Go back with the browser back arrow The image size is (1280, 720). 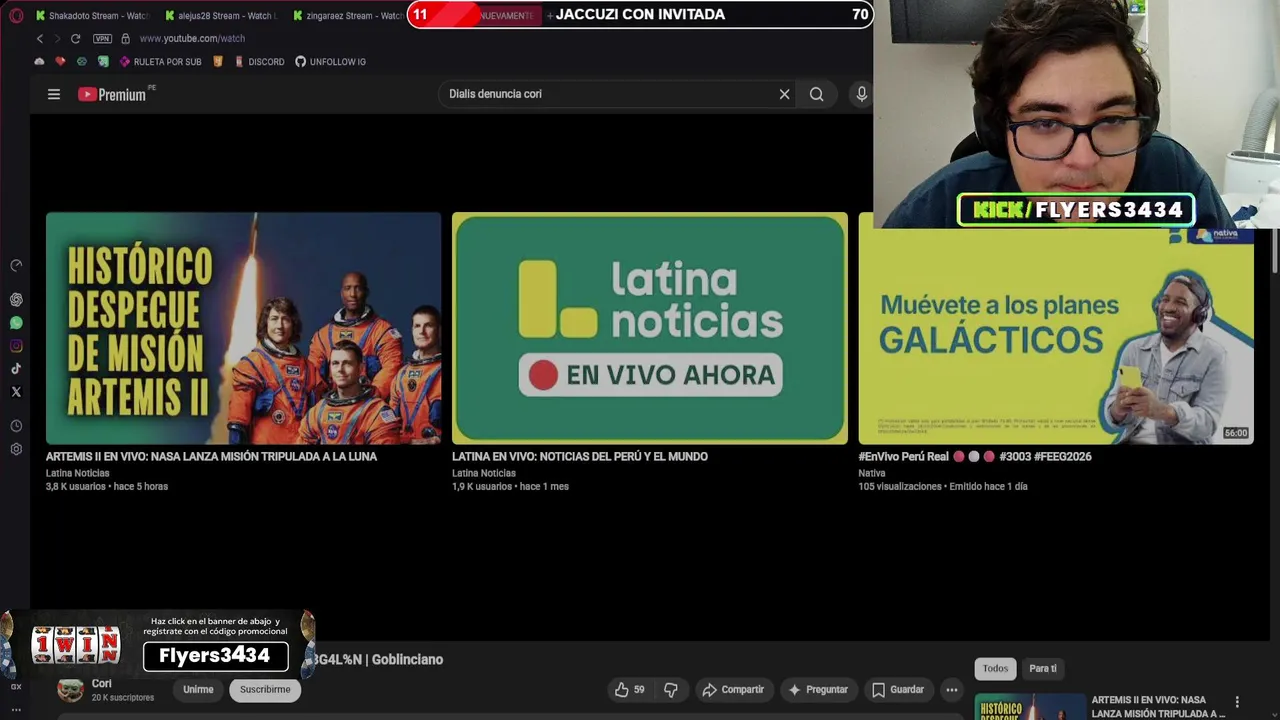click(x=40, y=38)
